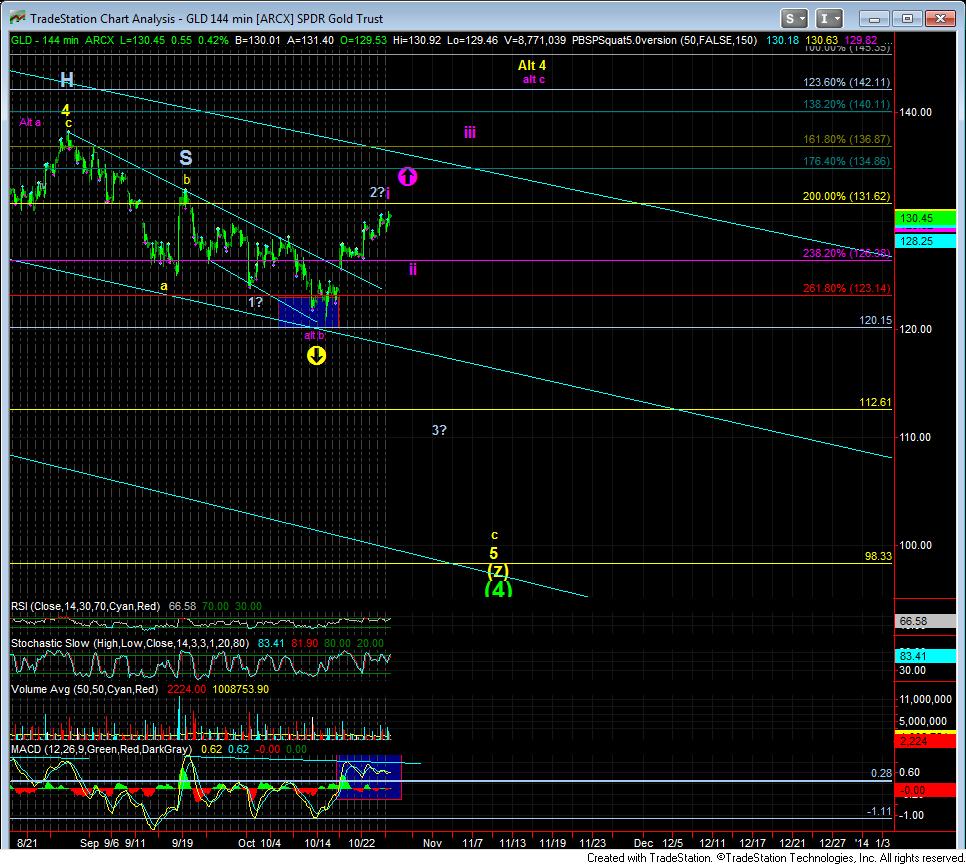Click the '1?' wave label
This screenshot has width=966, height=864.
(255, 302)
